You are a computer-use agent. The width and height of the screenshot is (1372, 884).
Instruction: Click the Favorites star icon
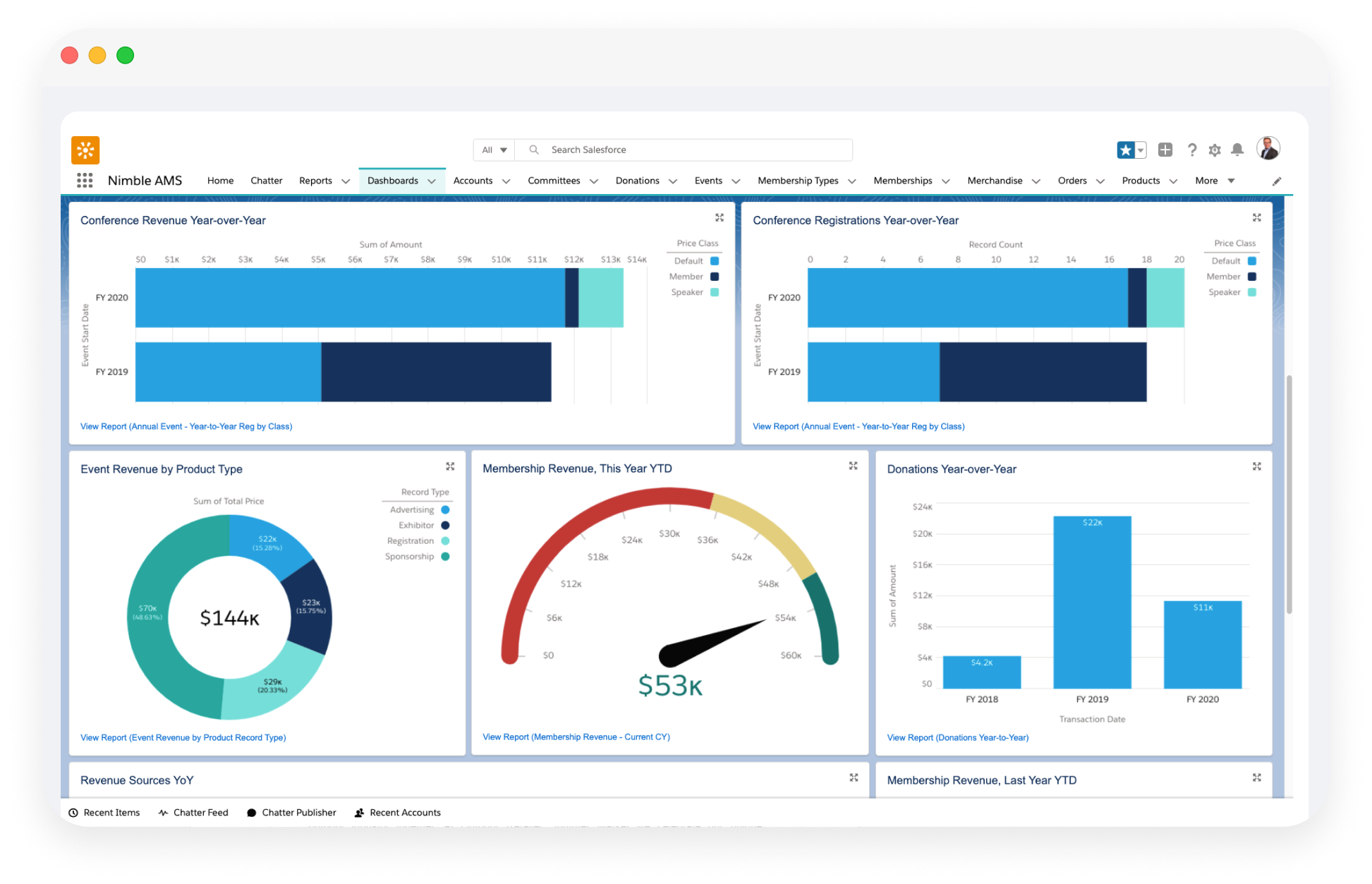(x=1126, y=150)
